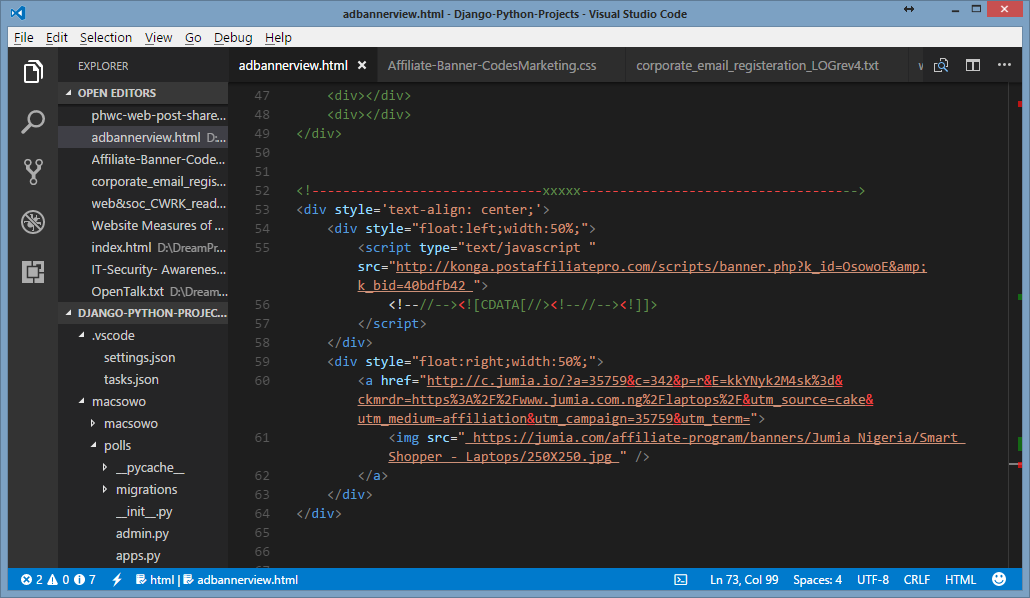Open the Selection menu

click(x=106, y=37)
